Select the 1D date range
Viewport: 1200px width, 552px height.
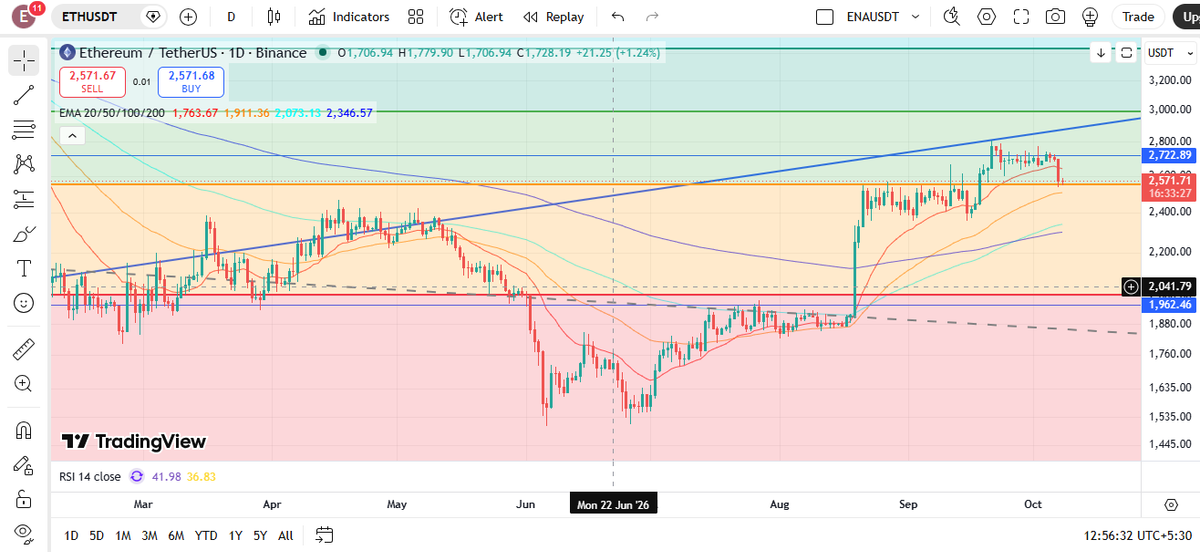click(71, 534)
